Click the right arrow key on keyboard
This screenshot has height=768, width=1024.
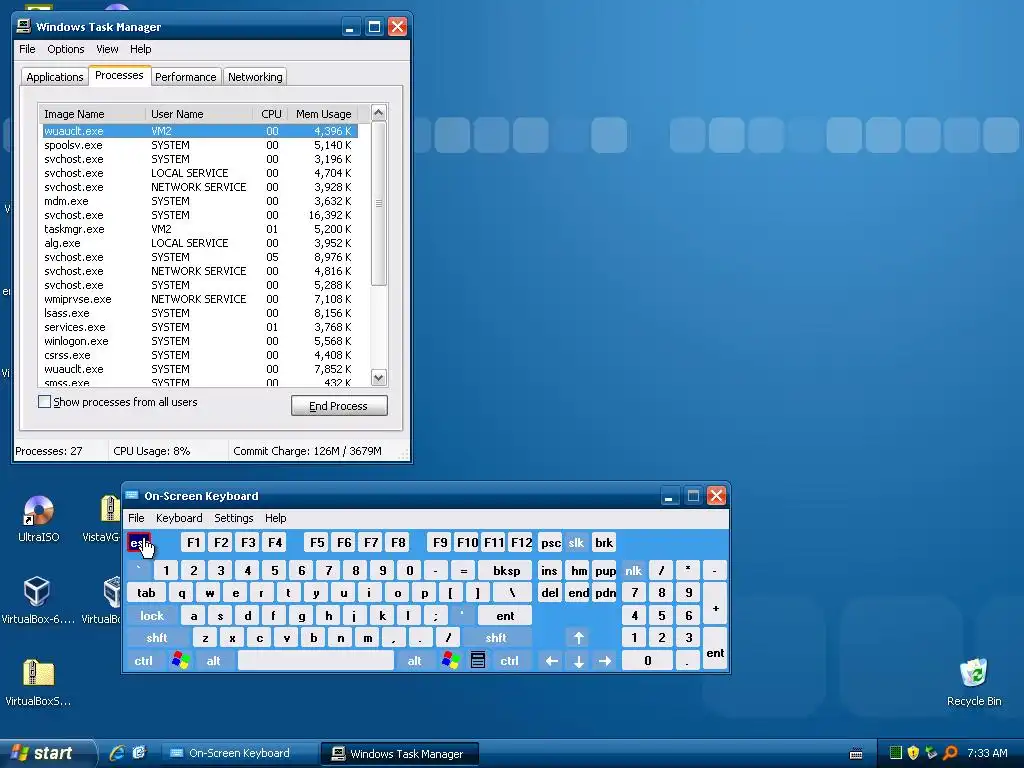coord(605,661)
